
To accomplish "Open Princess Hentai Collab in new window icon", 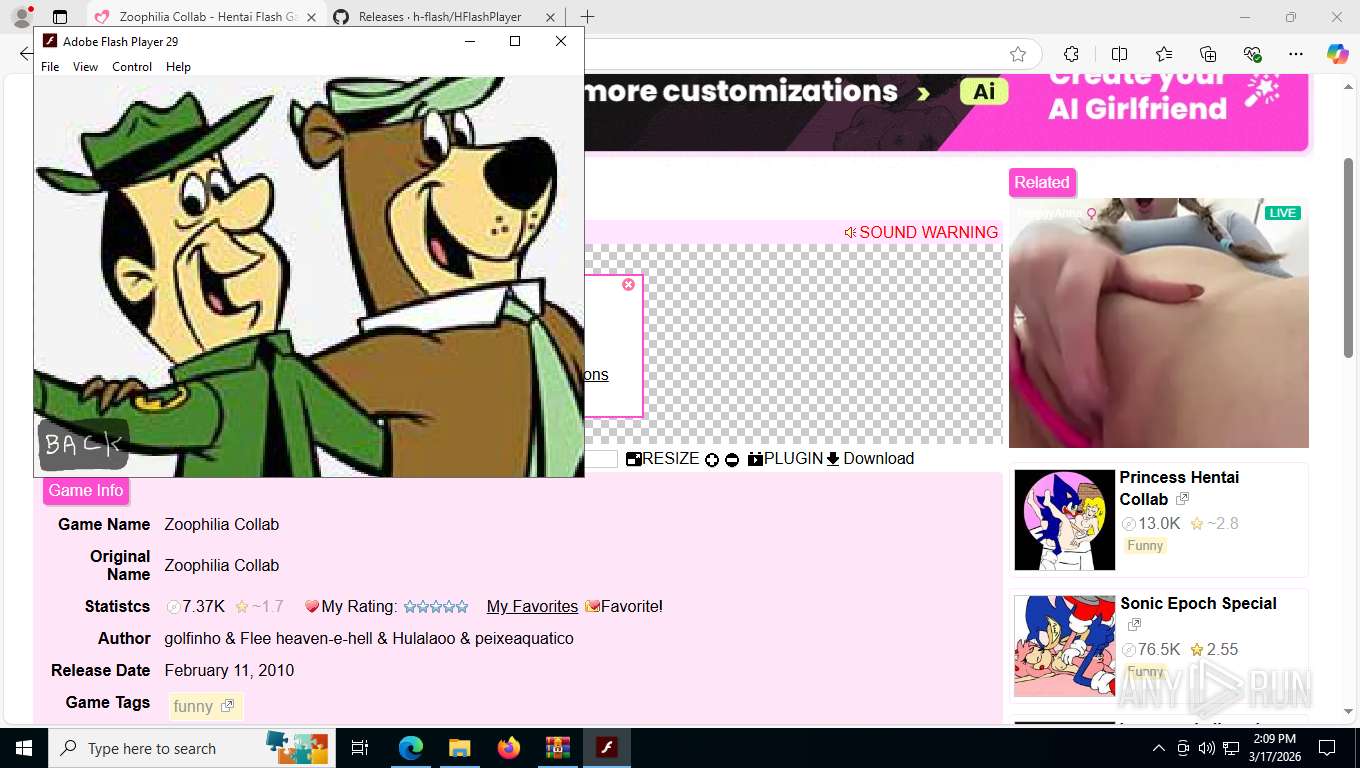I will 1183,498.
